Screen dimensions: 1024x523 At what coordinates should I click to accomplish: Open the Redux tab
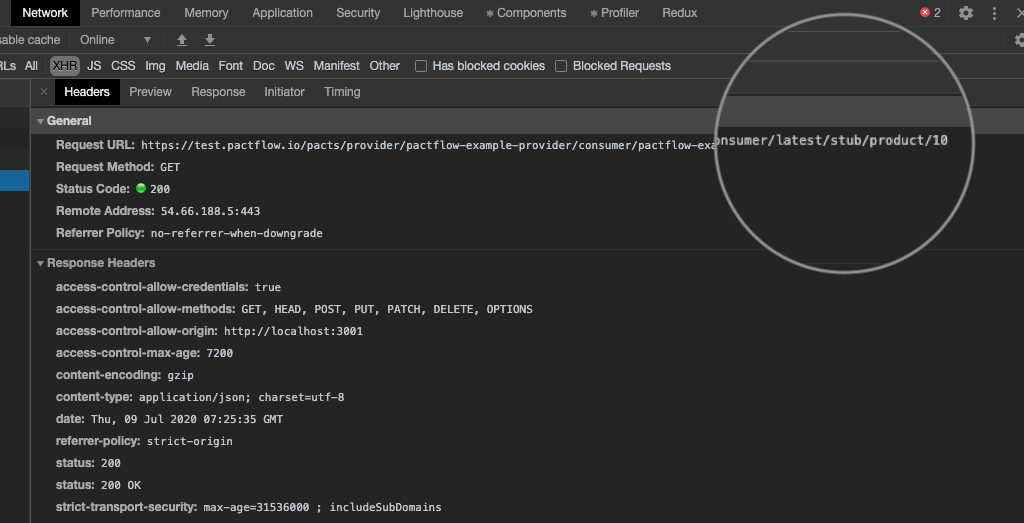pyautogui.click(x=679, y=13)
